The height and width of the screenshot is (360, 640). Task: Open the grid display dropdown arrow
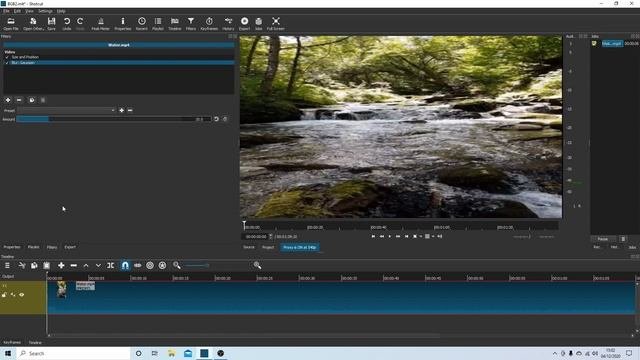pos(433,236)
